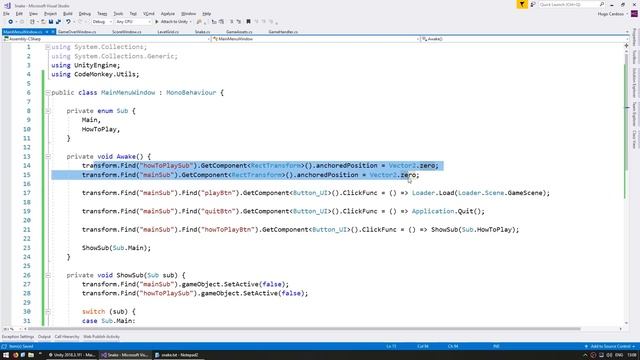Click the Quick Launch magnifier icon
This screenshot has width=640, height=360.
tap(602, 4)
